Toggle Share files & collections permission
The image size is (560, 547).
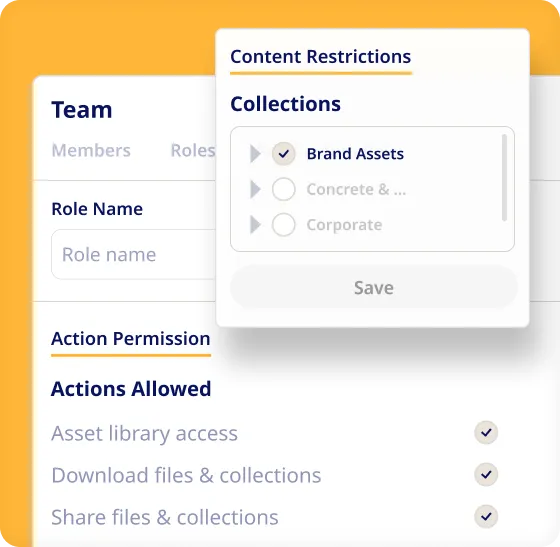(x=486, y=516)
